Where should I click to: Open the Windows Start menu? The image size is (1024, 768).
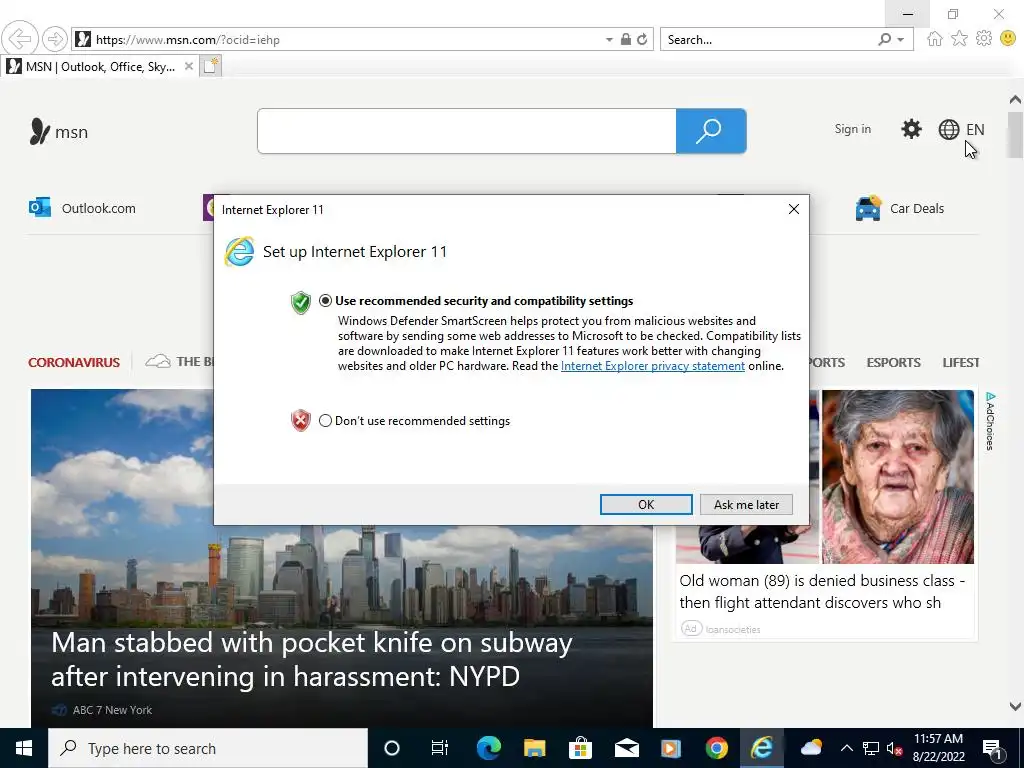[24, 748]
